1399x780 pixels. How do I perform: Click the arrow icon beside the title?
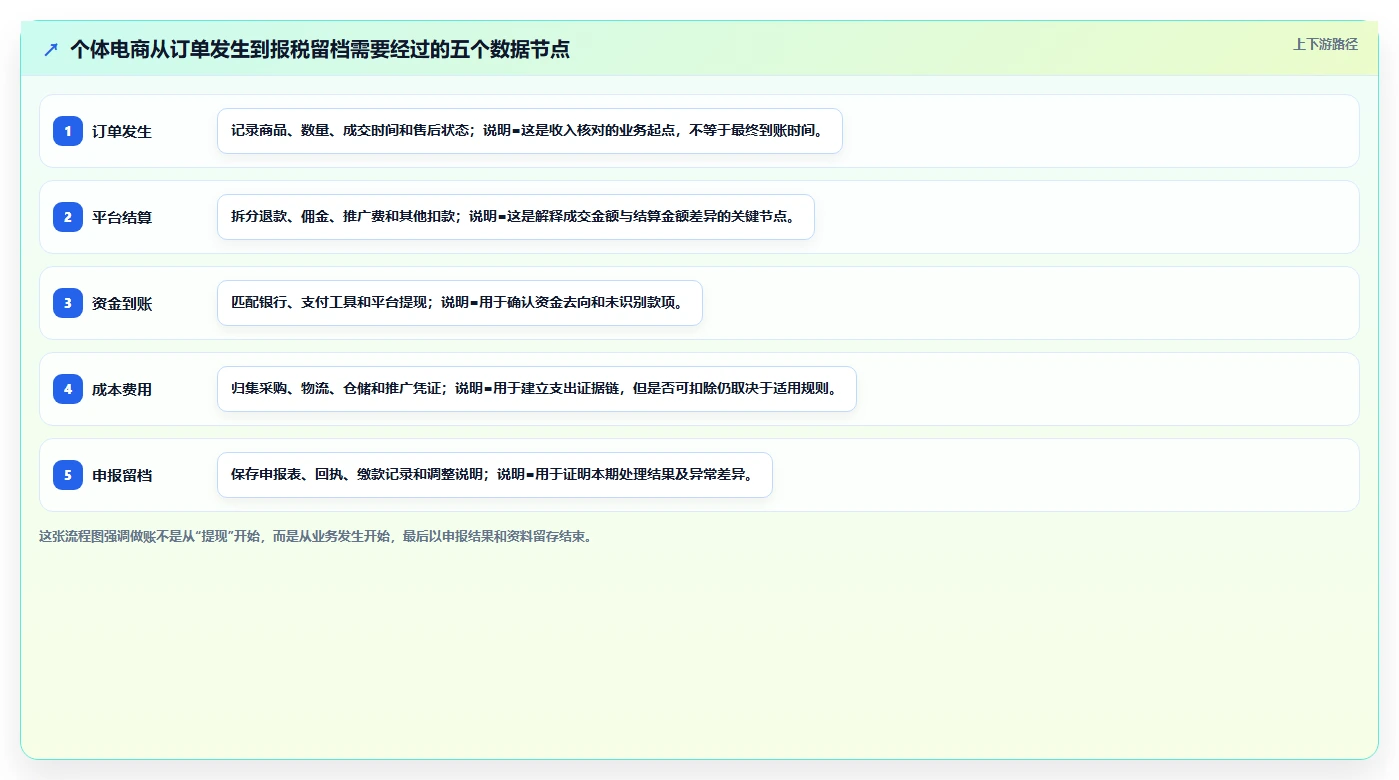pos(51,49)
